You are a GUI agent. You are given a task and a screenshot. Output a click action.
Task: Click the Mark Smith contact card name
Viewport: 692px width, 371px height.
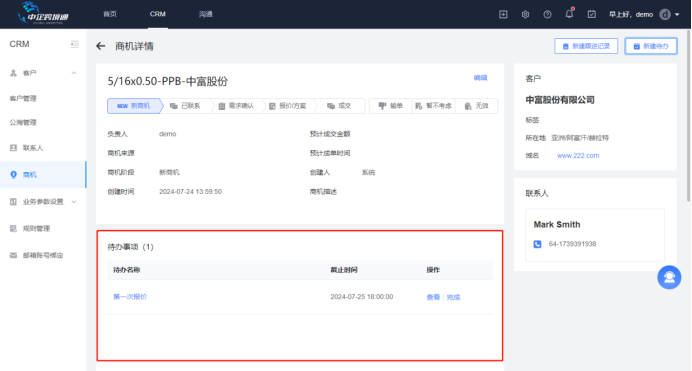[x=557, y=225]
